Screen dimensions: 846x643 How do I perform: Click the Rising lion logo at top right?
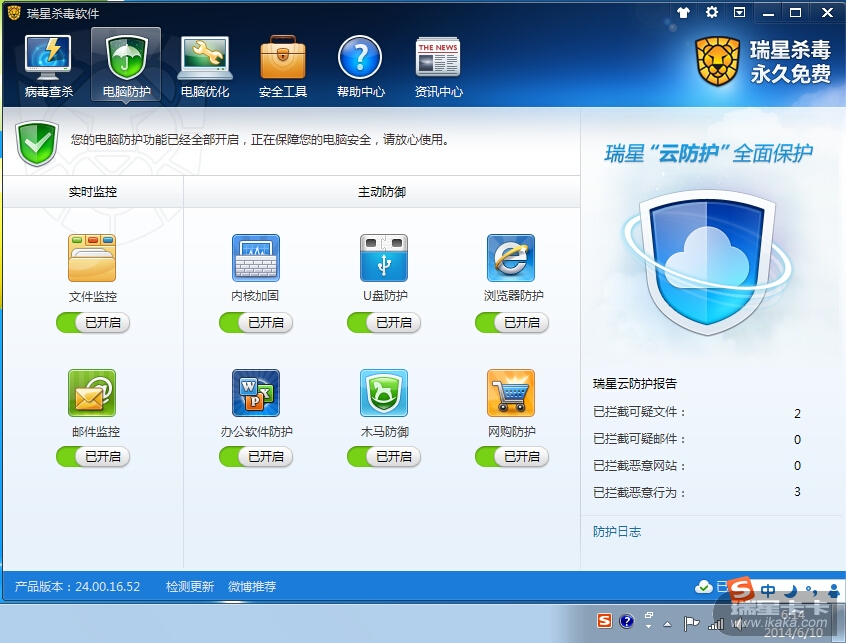point(717,61)
